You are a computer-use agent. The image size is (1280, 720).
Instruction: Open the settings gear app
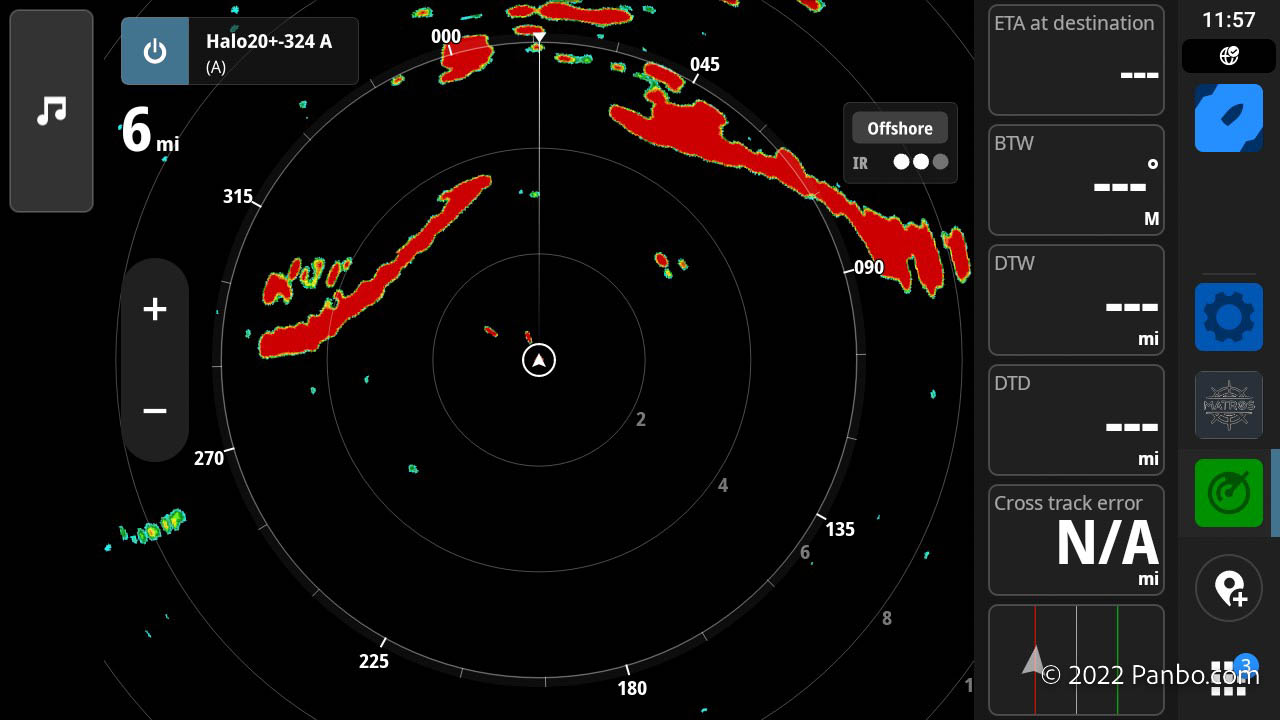click(1229, 317)
